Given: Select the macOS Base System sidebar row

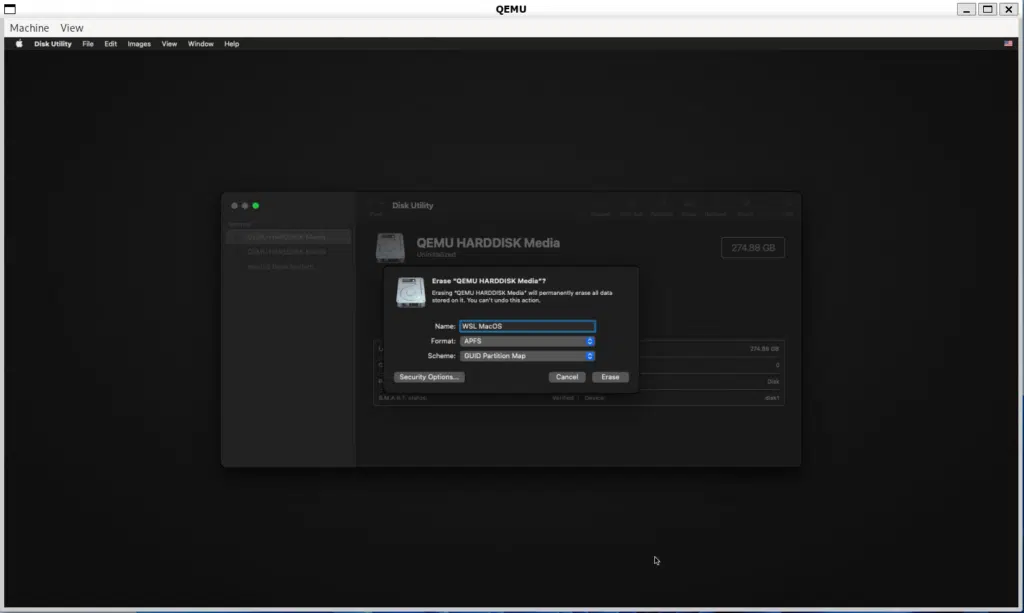Looking at the screenshot, I should (x=288, y=267).
